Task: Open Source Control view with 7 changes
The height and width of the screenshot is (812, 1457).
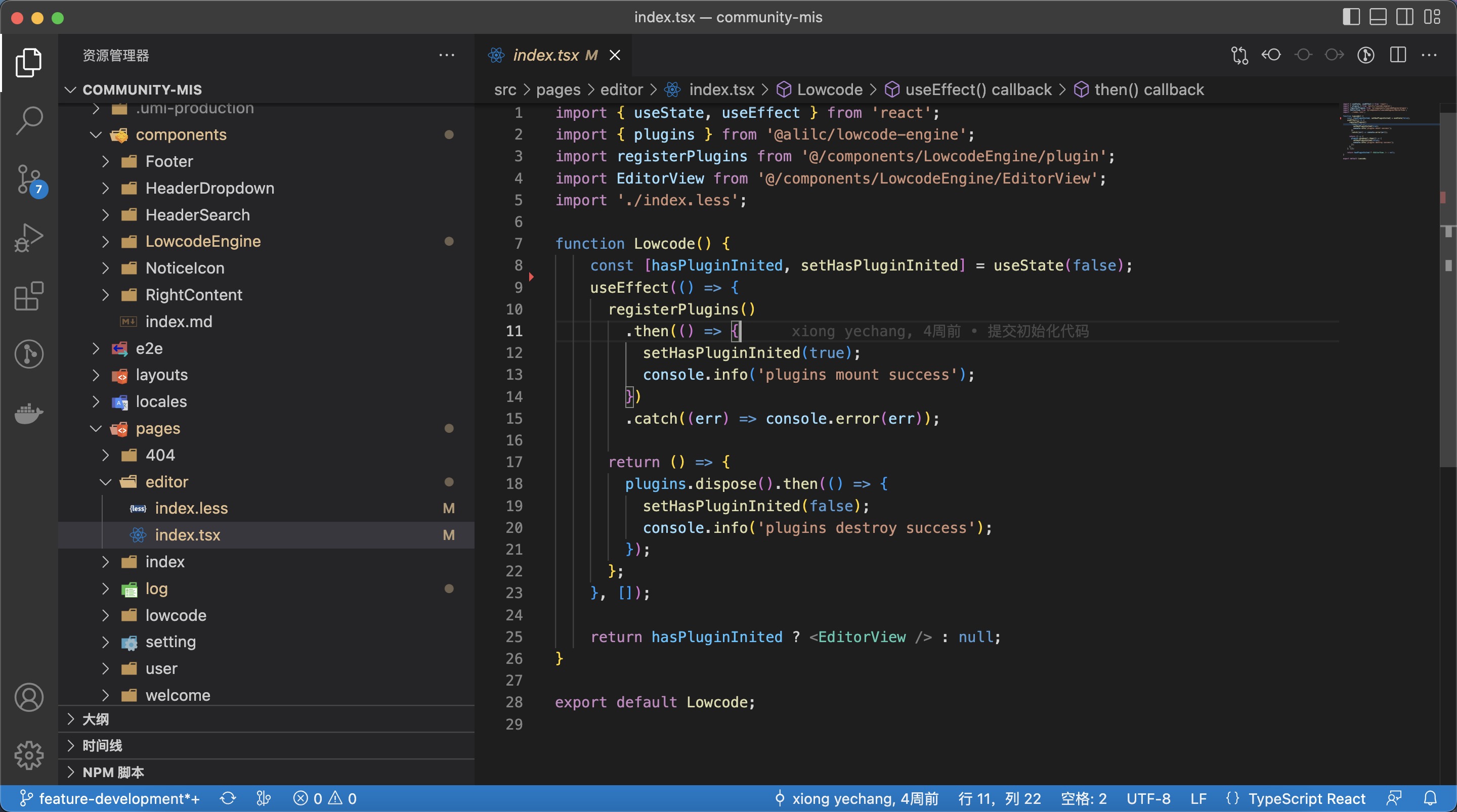Action: (x=29, y=180)
